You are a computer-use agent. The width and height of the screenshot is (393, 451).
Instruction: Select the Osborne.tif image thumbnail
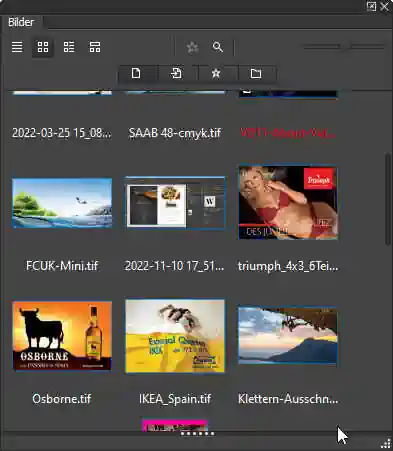coord(62,336)
